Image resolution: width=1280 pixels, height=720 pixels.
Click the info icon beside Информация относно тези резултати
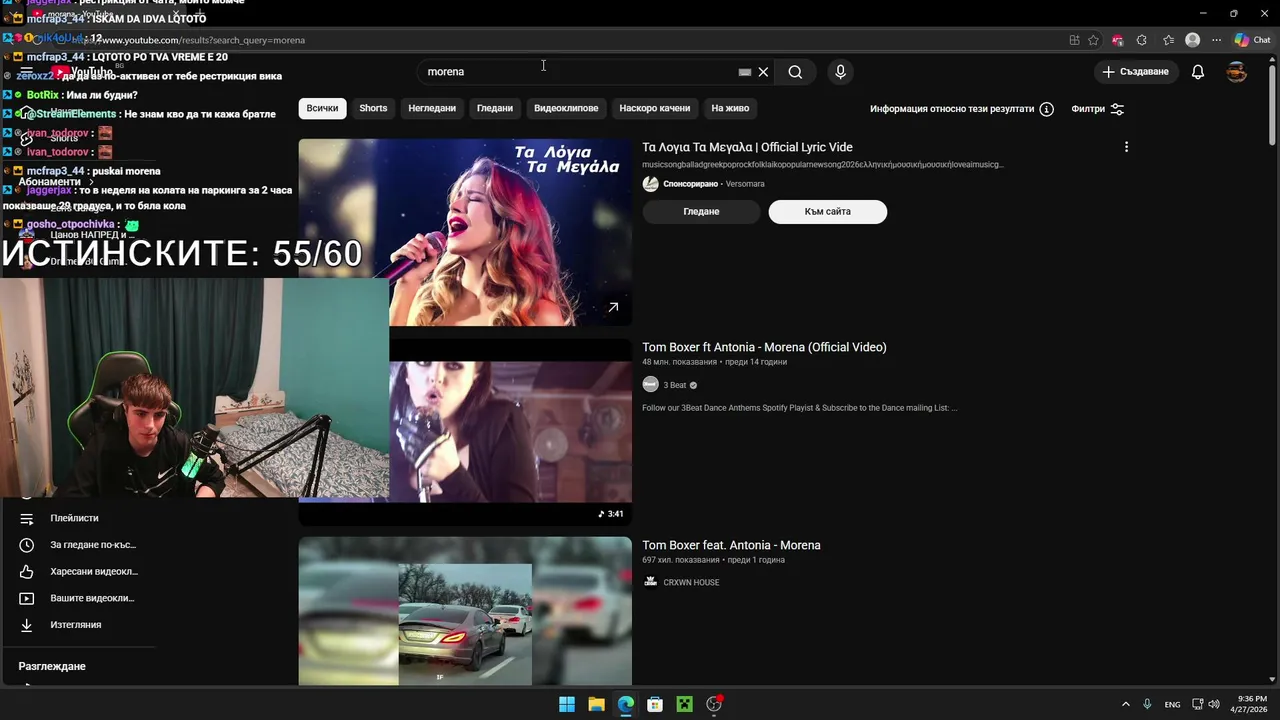pyautogui.click(x=1047, y=109)
